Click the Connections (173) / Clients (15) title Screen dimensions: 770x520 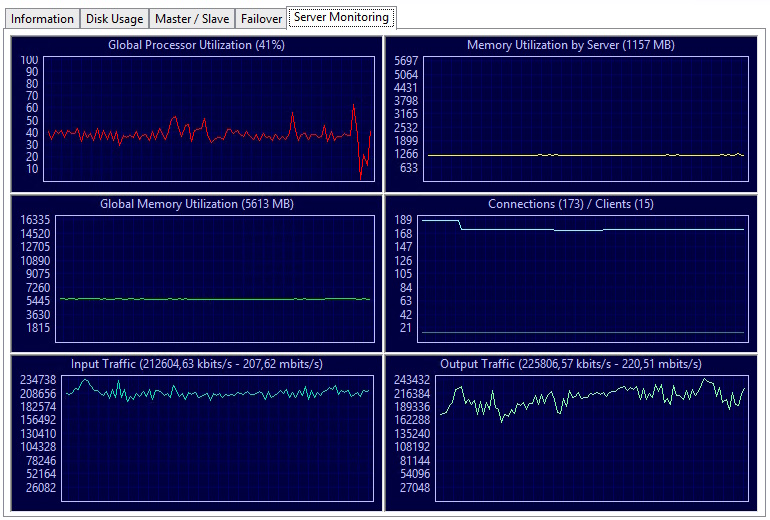click(571, 204)
